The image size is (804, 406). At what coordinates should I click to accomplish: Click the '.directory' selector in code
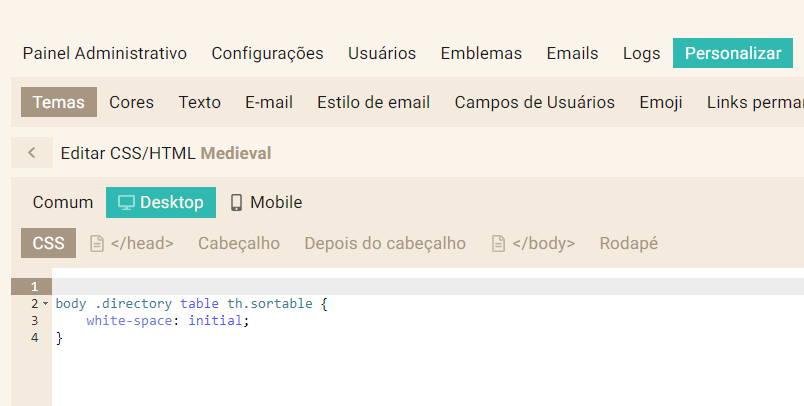point(134,303)
